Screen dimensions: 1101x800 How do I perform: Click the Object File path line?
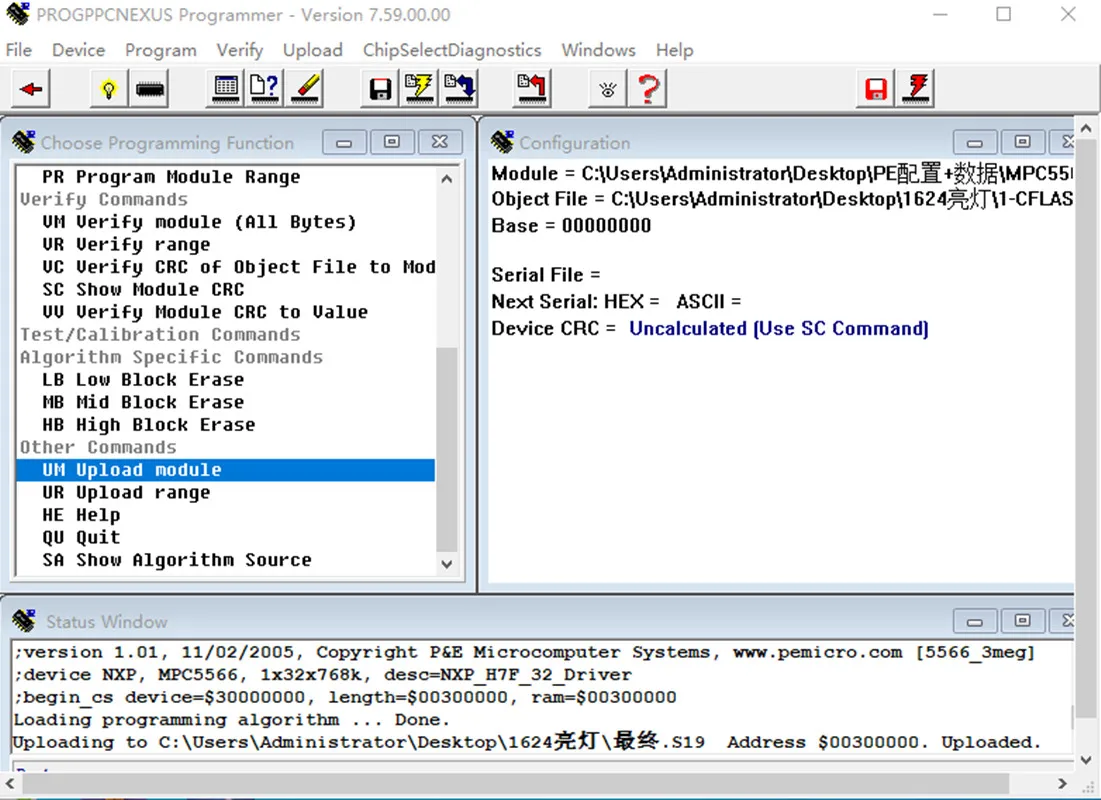click(782, 199)
